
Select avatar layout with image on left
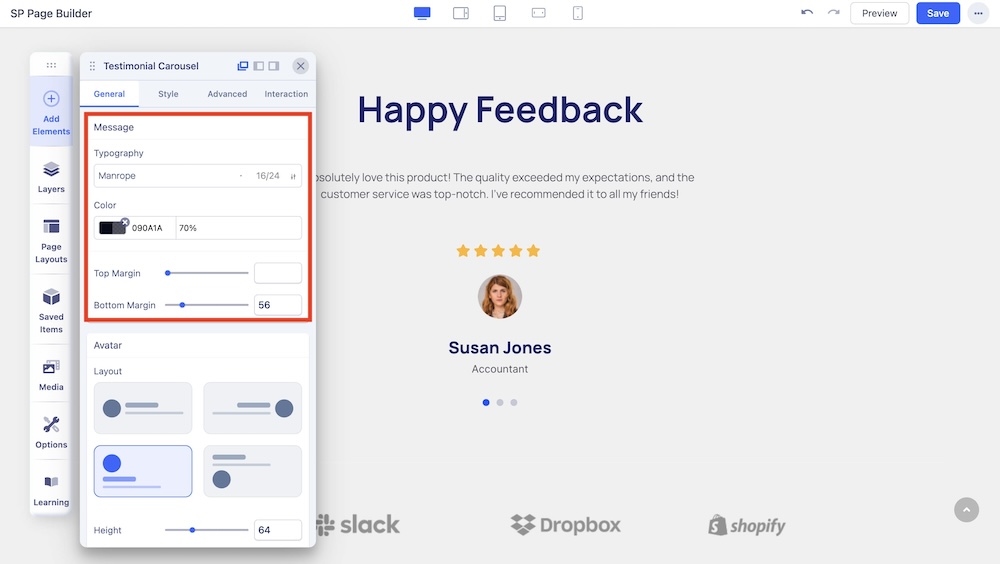pos(143,408)
